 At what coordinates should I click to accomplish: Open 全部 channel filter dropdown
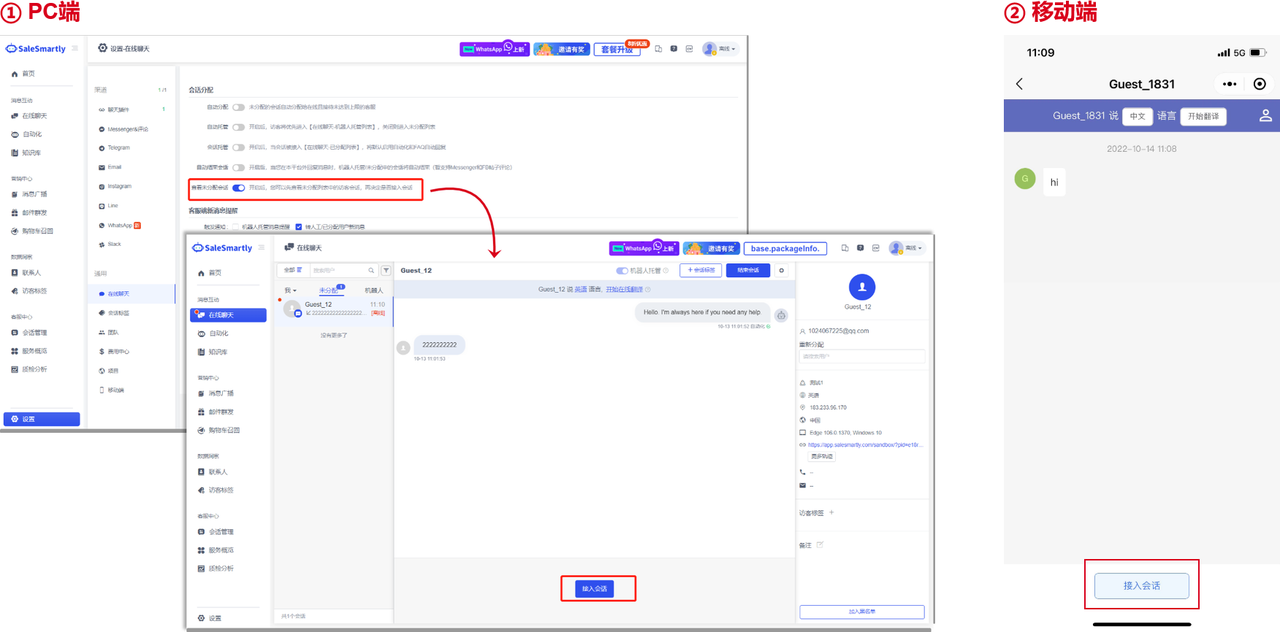[292, 270]
